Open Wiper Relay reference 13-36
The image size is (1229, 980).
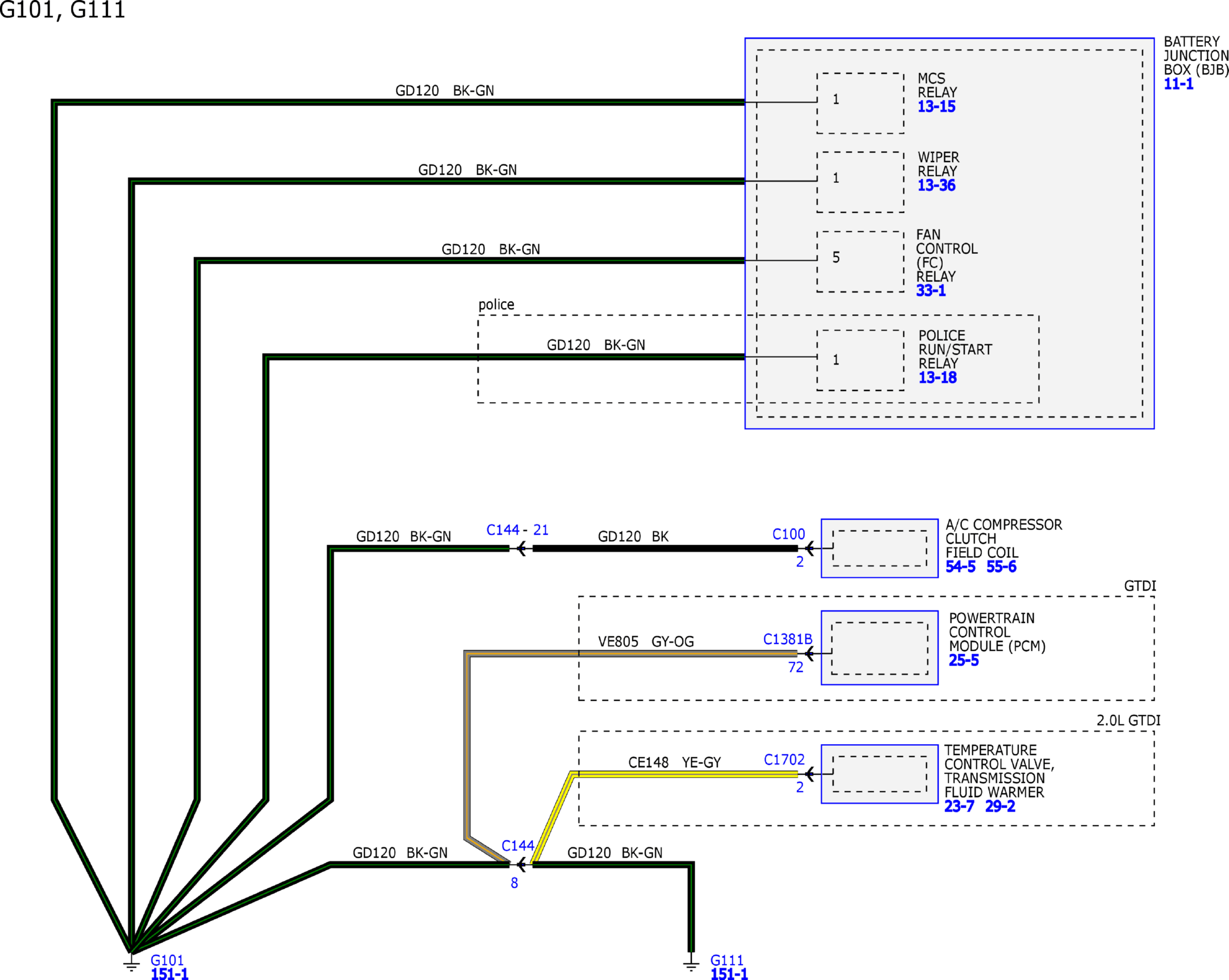(936, 186)
